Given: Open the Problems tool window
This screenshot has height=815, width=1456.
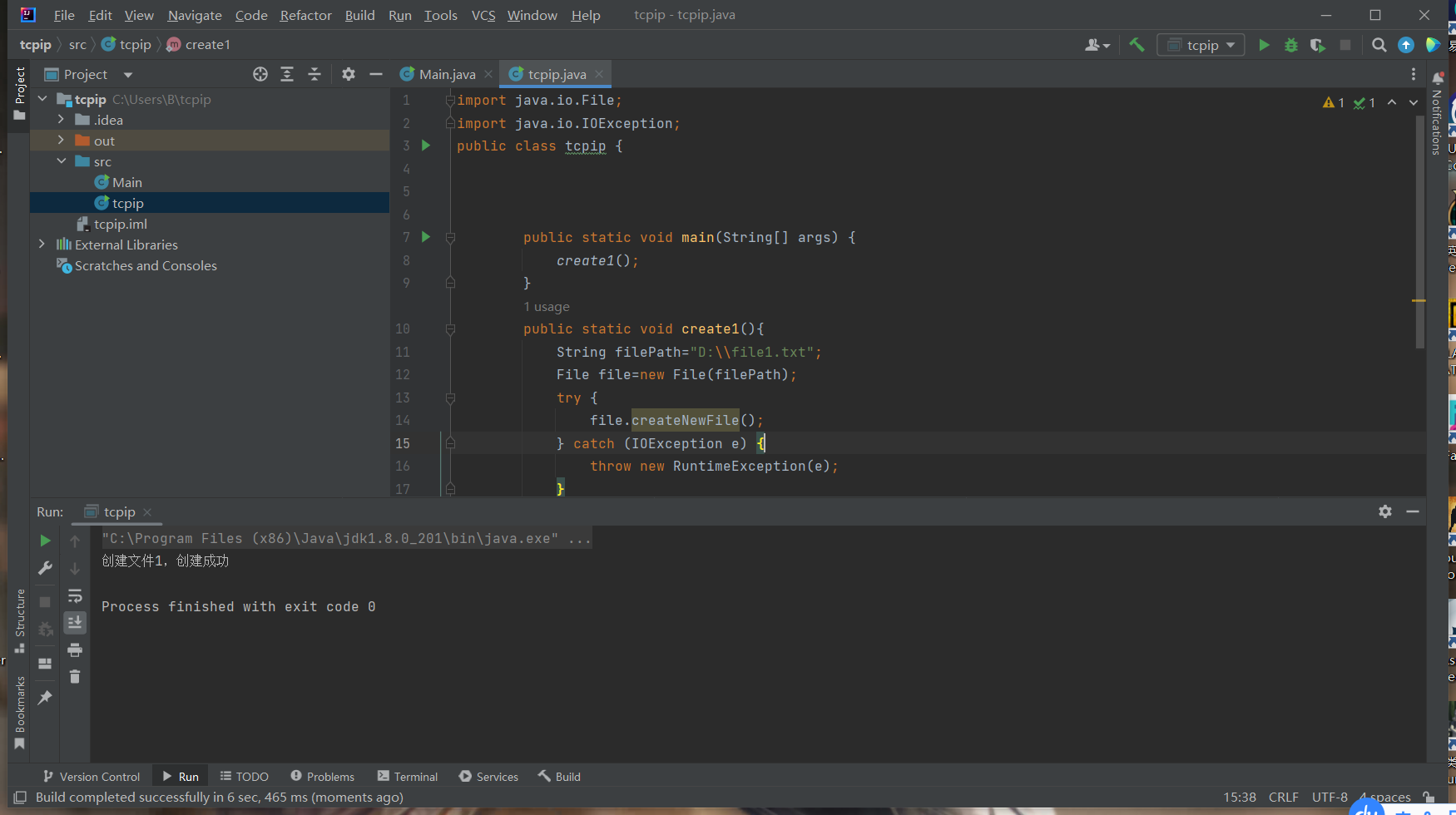Looking at the screenshot, I should coord(322,776).
